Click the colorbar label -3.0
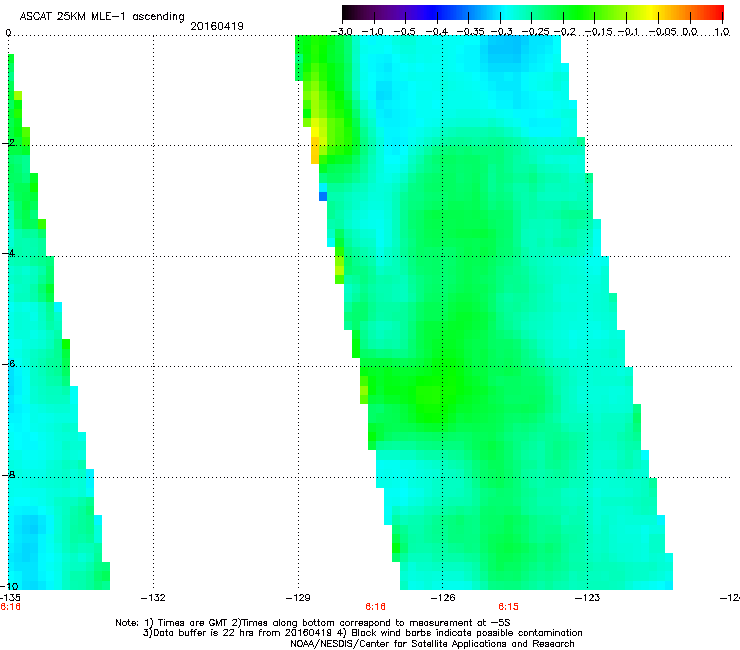Viewport: 740px width, 650px height. 342,32
